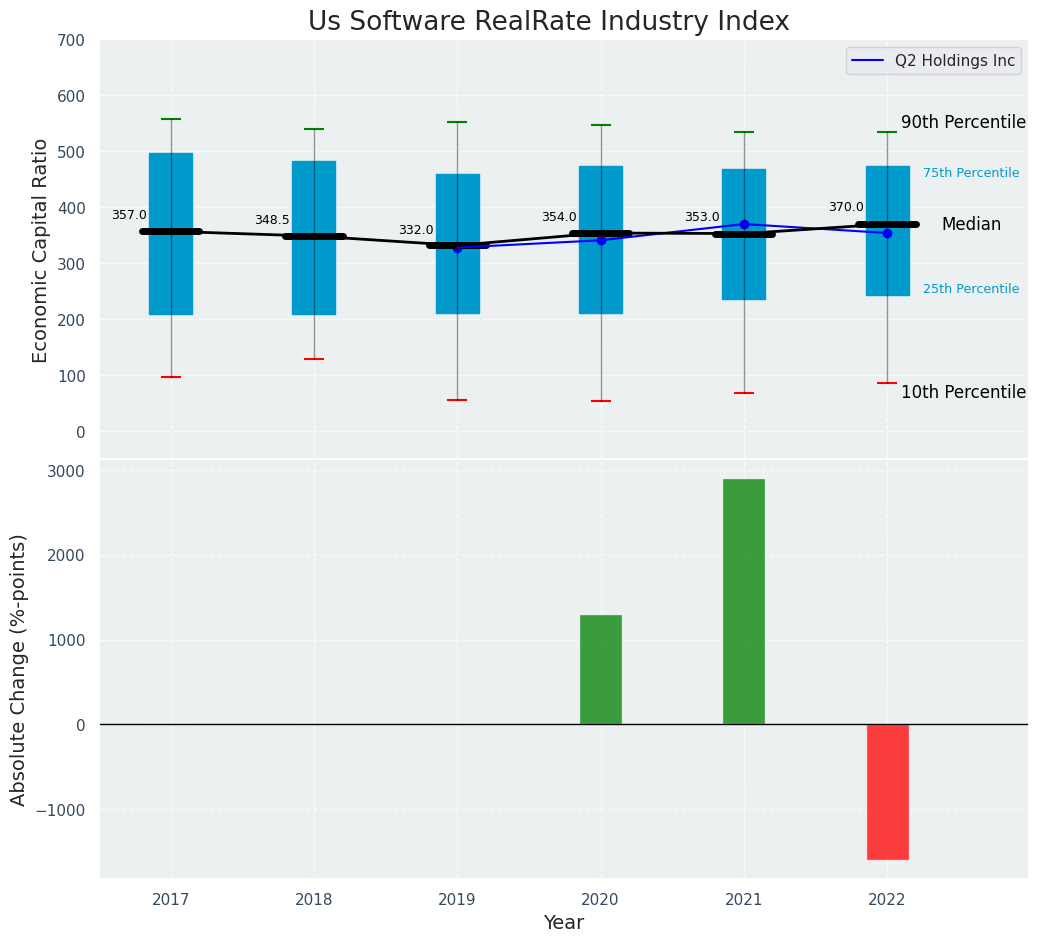The height and width of the screenshot is (942, 1039).
Task: Click the Q2 Holdings data point for 2021
Action: coord(744,224)
